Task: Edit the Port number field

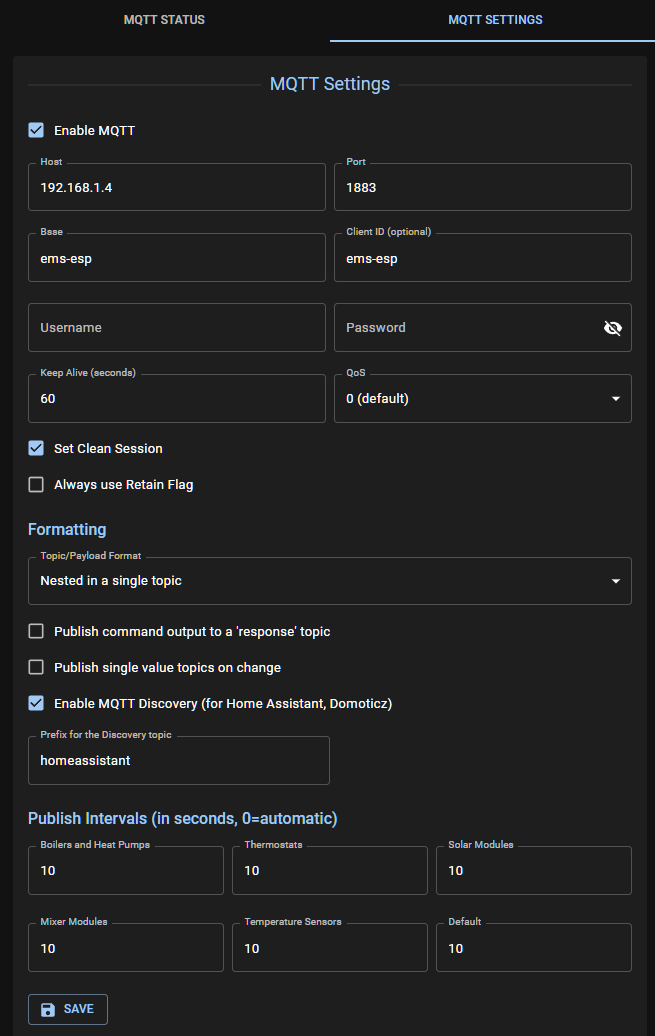Action: [482, 188]
